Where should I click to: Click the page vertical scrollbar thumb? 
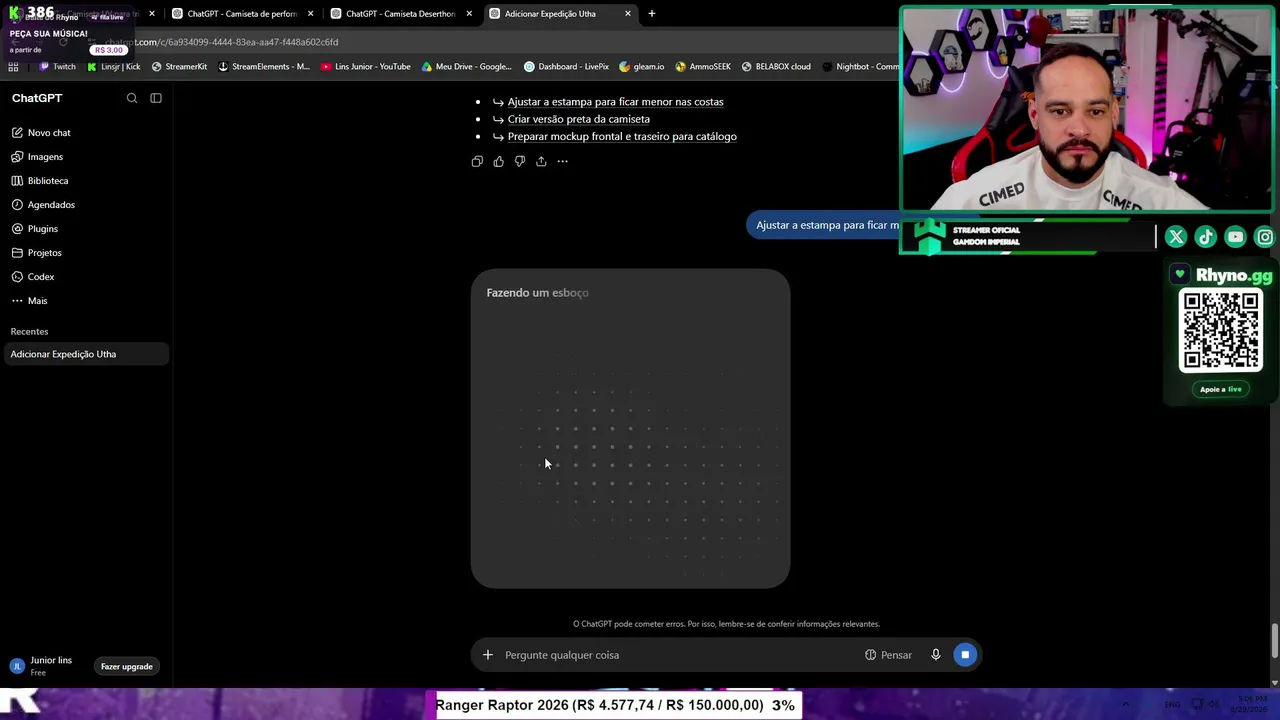point(1274,641)
